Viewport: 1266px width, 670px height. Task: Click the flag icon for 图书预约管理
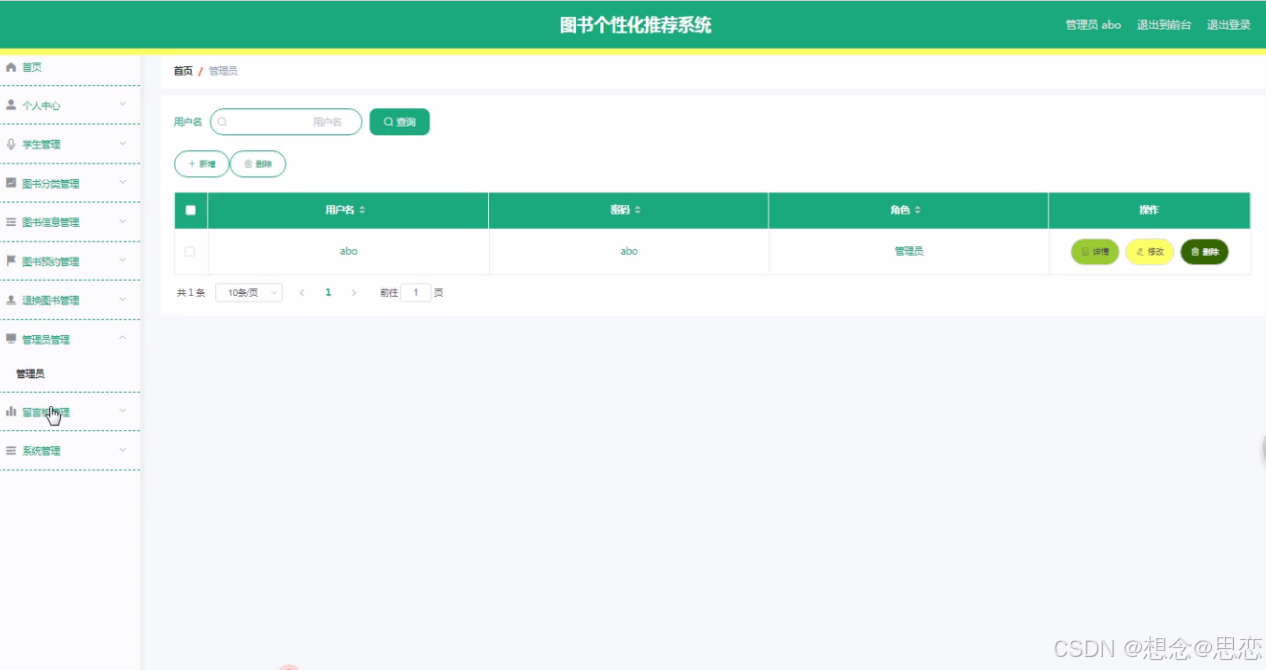(11, 261)
